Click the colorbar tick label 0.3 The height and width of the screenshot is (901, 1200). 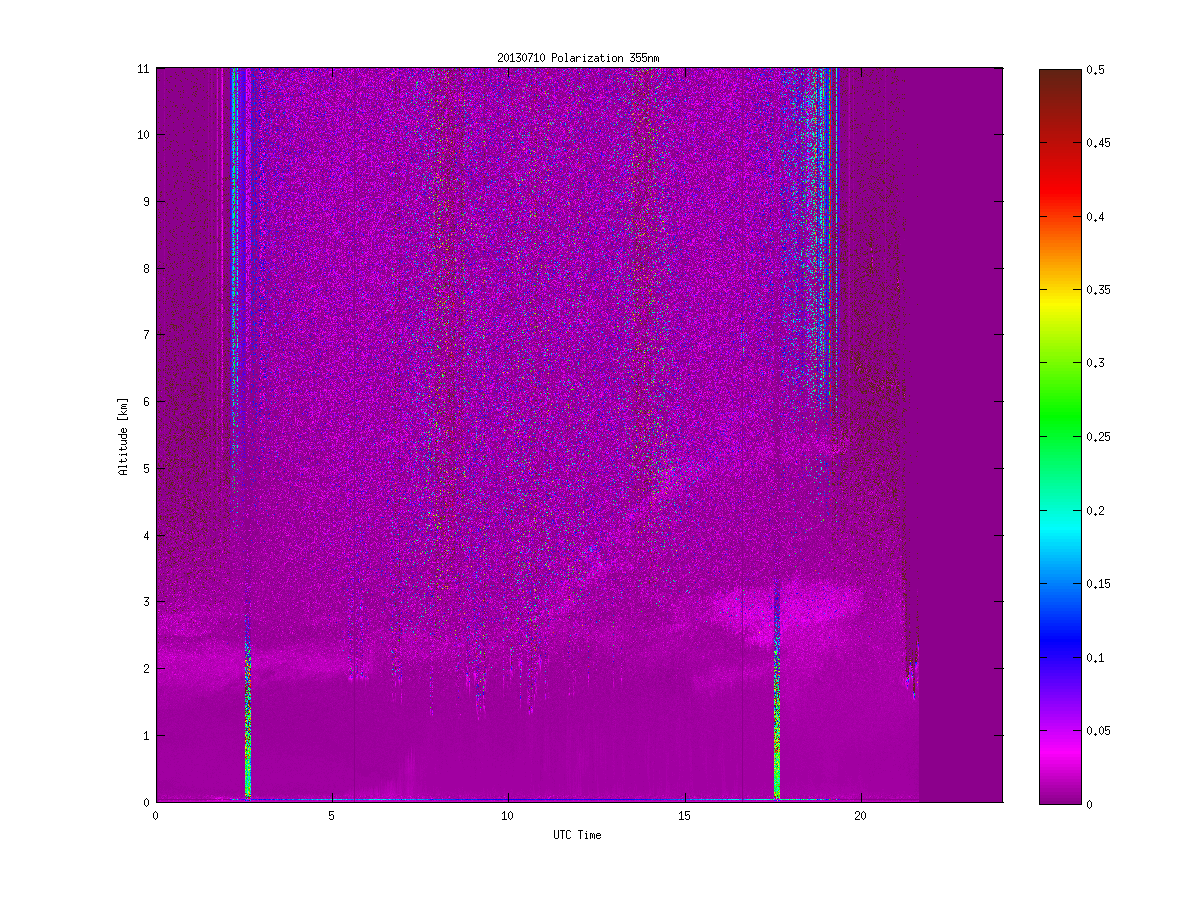(x=1096, y=363)
